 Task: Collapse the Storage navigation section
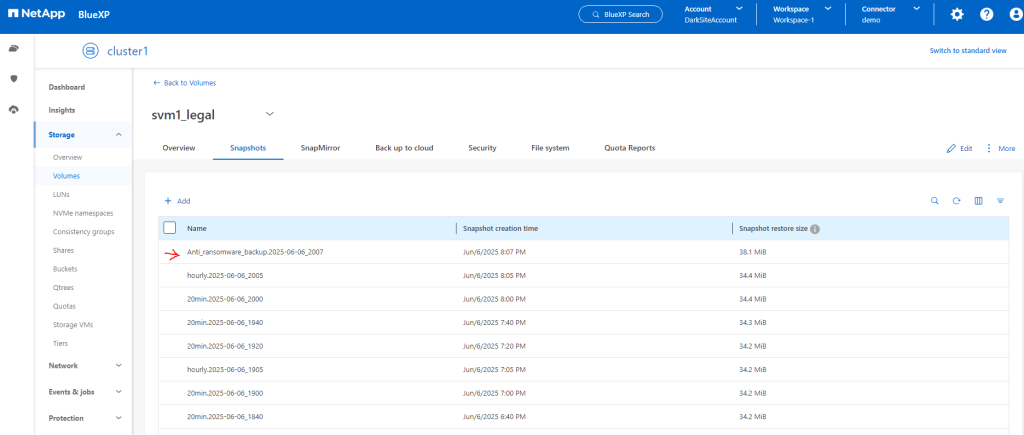tap(119, 134)
